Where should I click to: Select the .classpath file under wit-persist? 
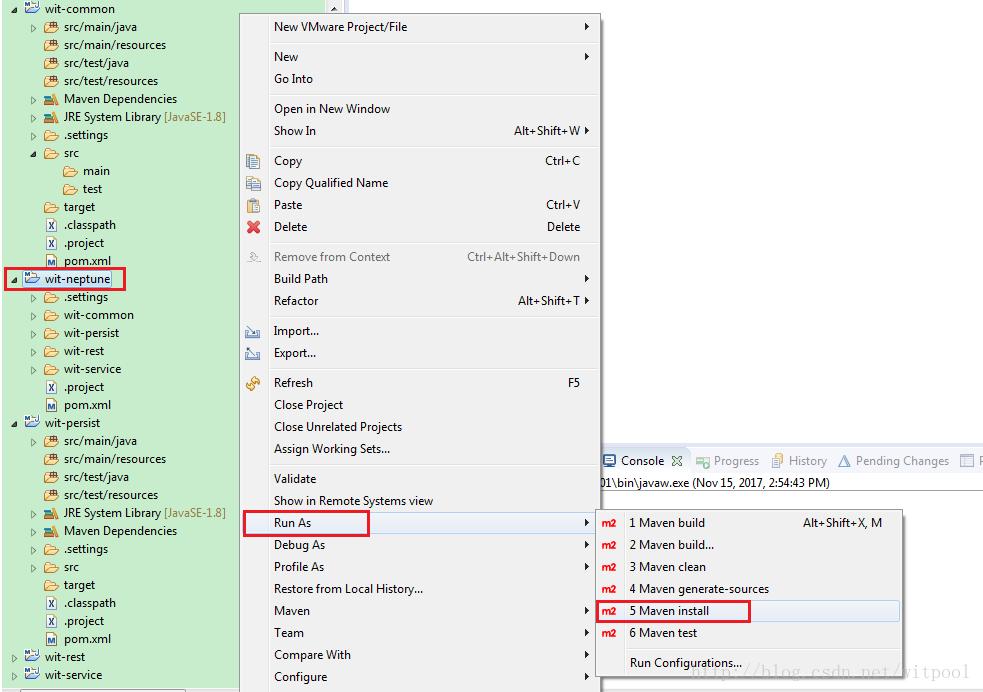[89, 603]
